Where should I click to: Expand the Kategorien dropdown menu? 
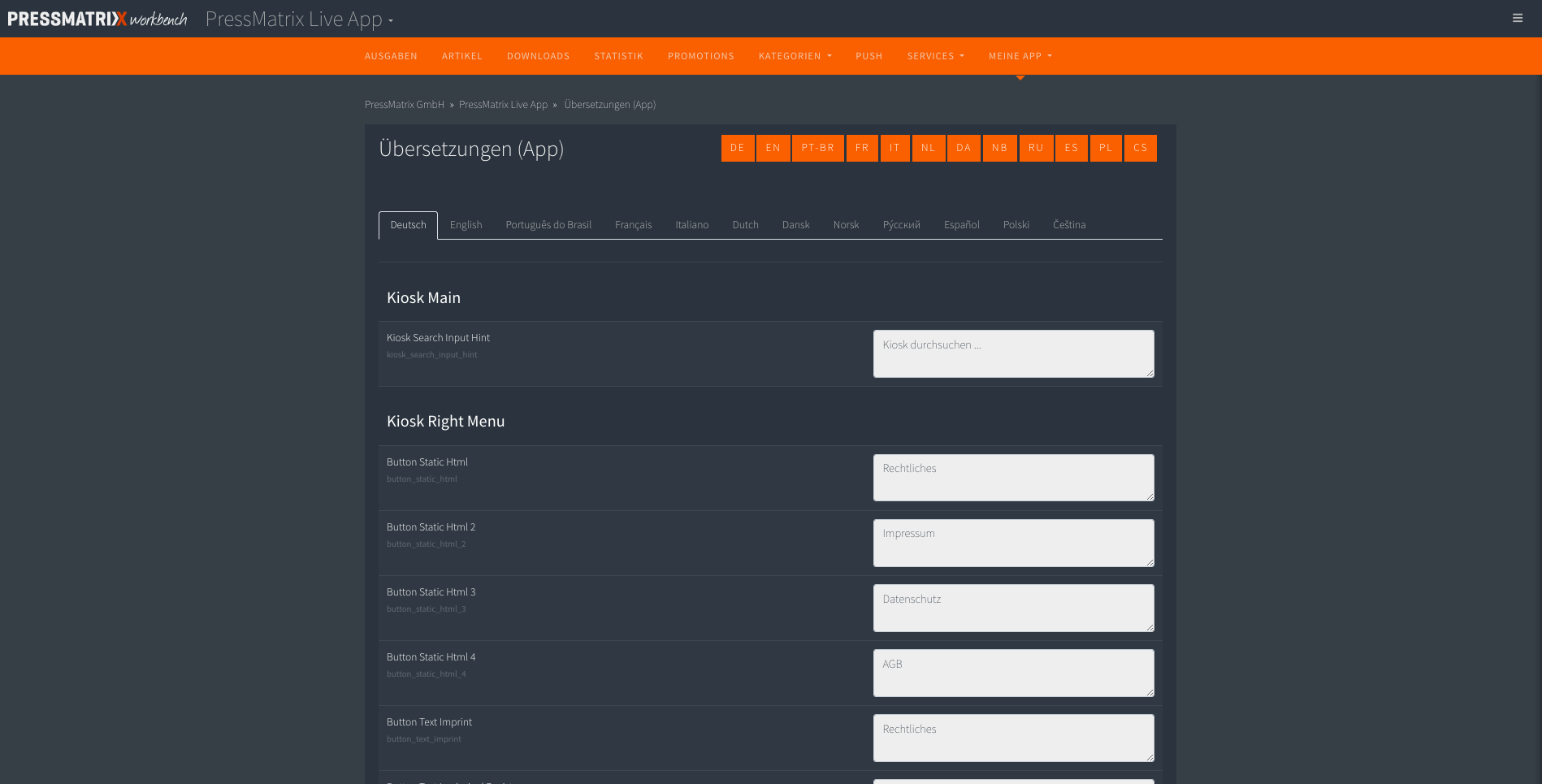coord(795,56)
